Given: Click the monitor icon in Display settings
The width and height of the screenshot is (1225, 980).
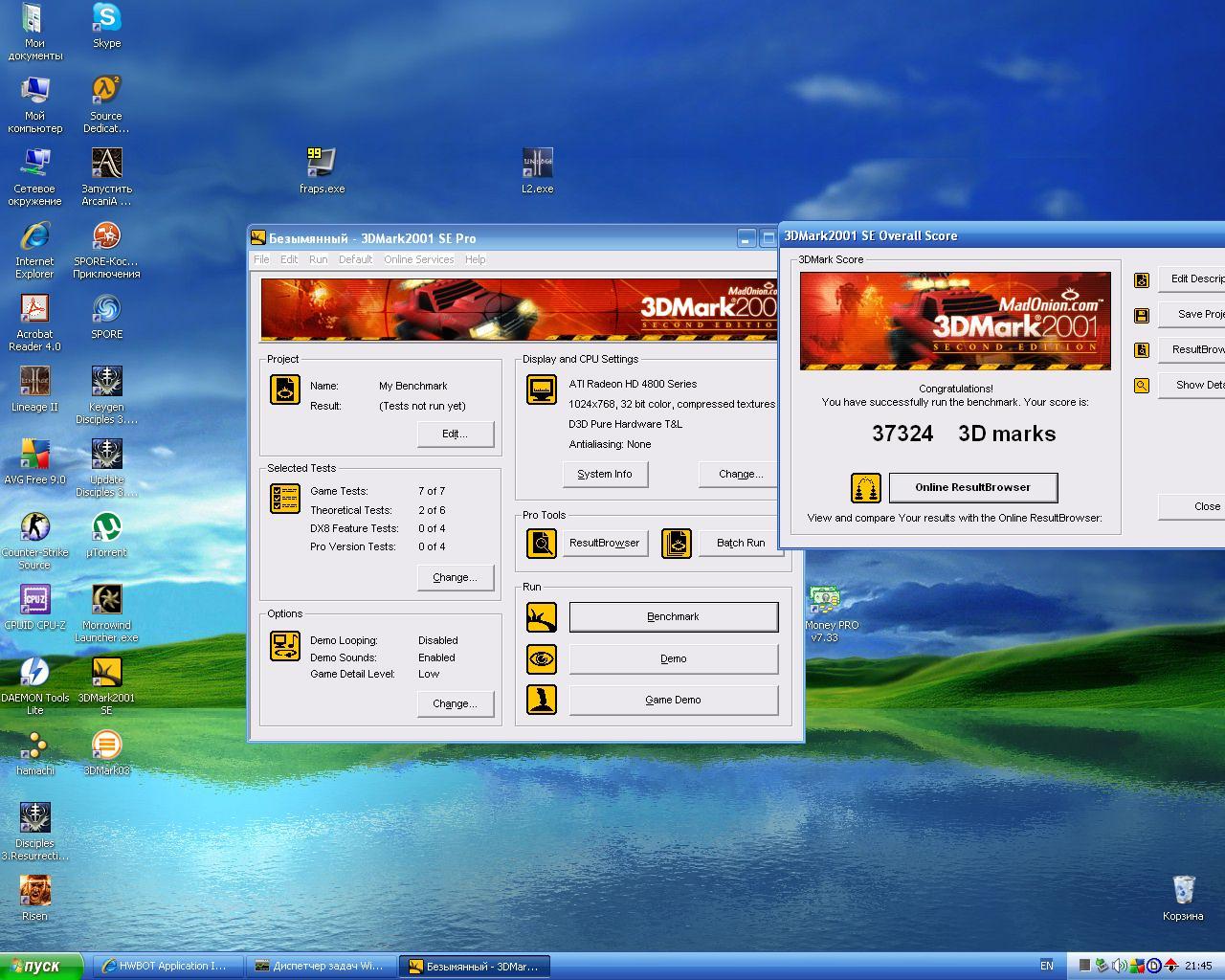Looking at the screenshot, I should click(542, 390).
